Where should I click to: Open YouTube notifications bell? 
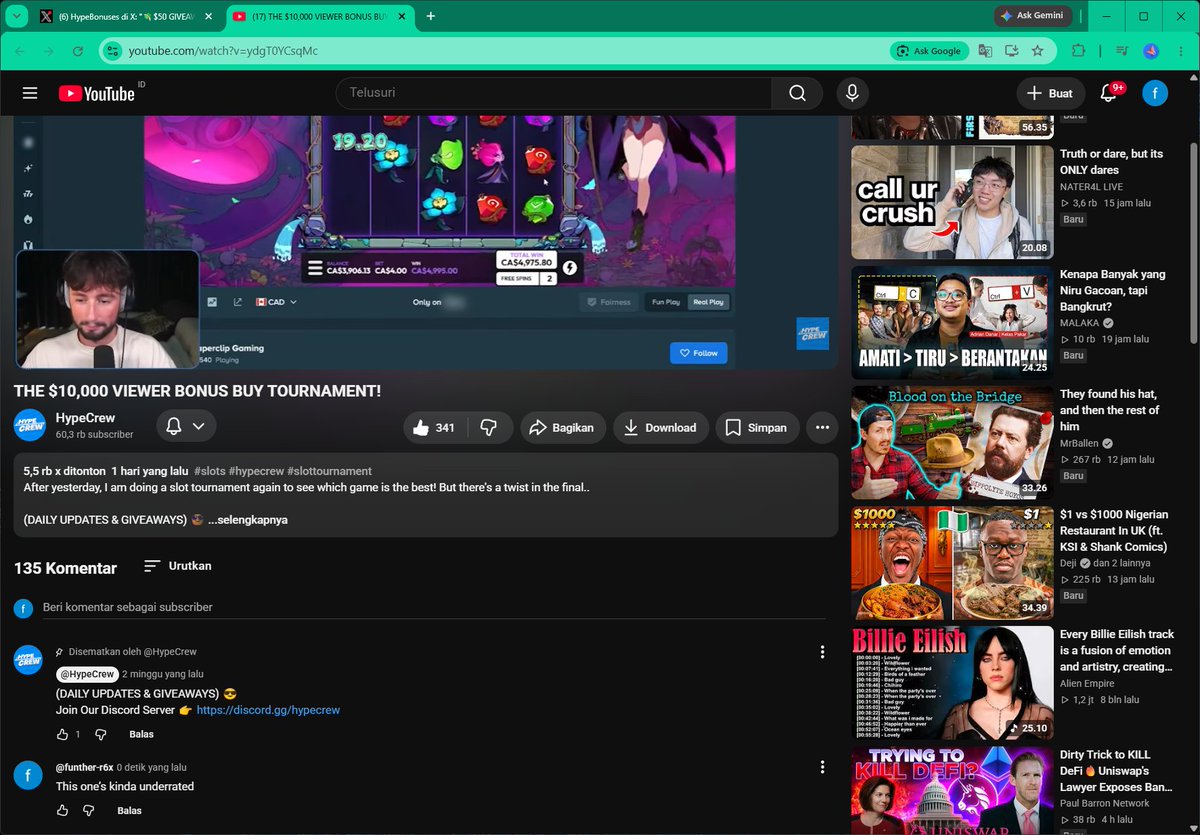coord(1108,93)
